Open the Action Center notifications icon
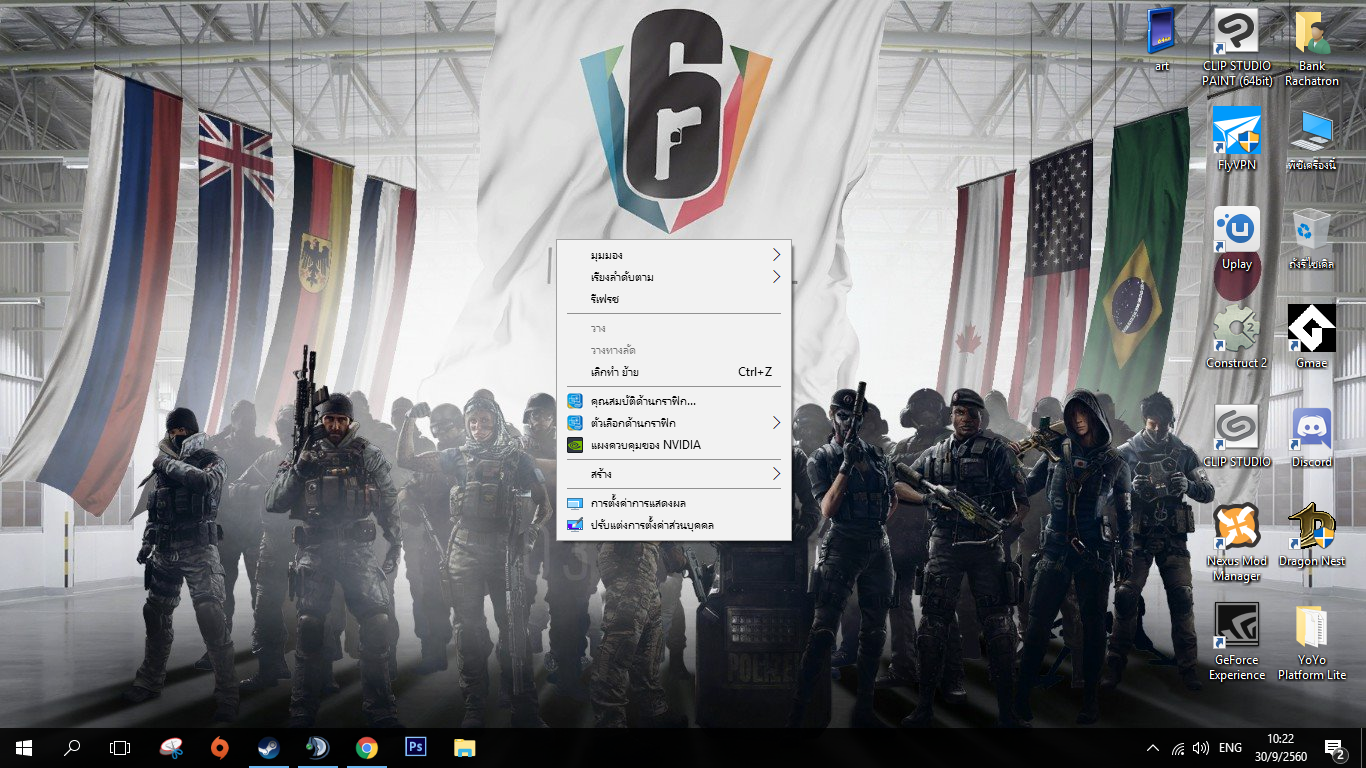The height and width of the screenshot is (768, 1366). tap(1334, 748)
